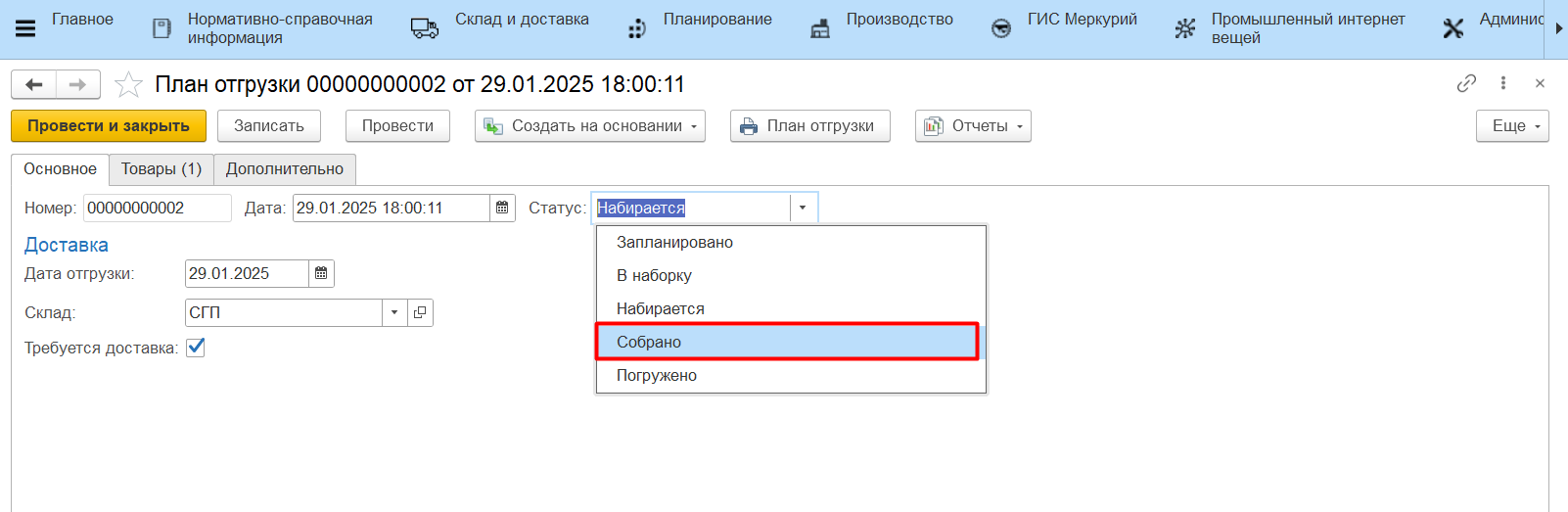Open calendar picker for Дата field
Image resolution: width=1568 pixels, height=512 pixels.
(x=502, y=208)
